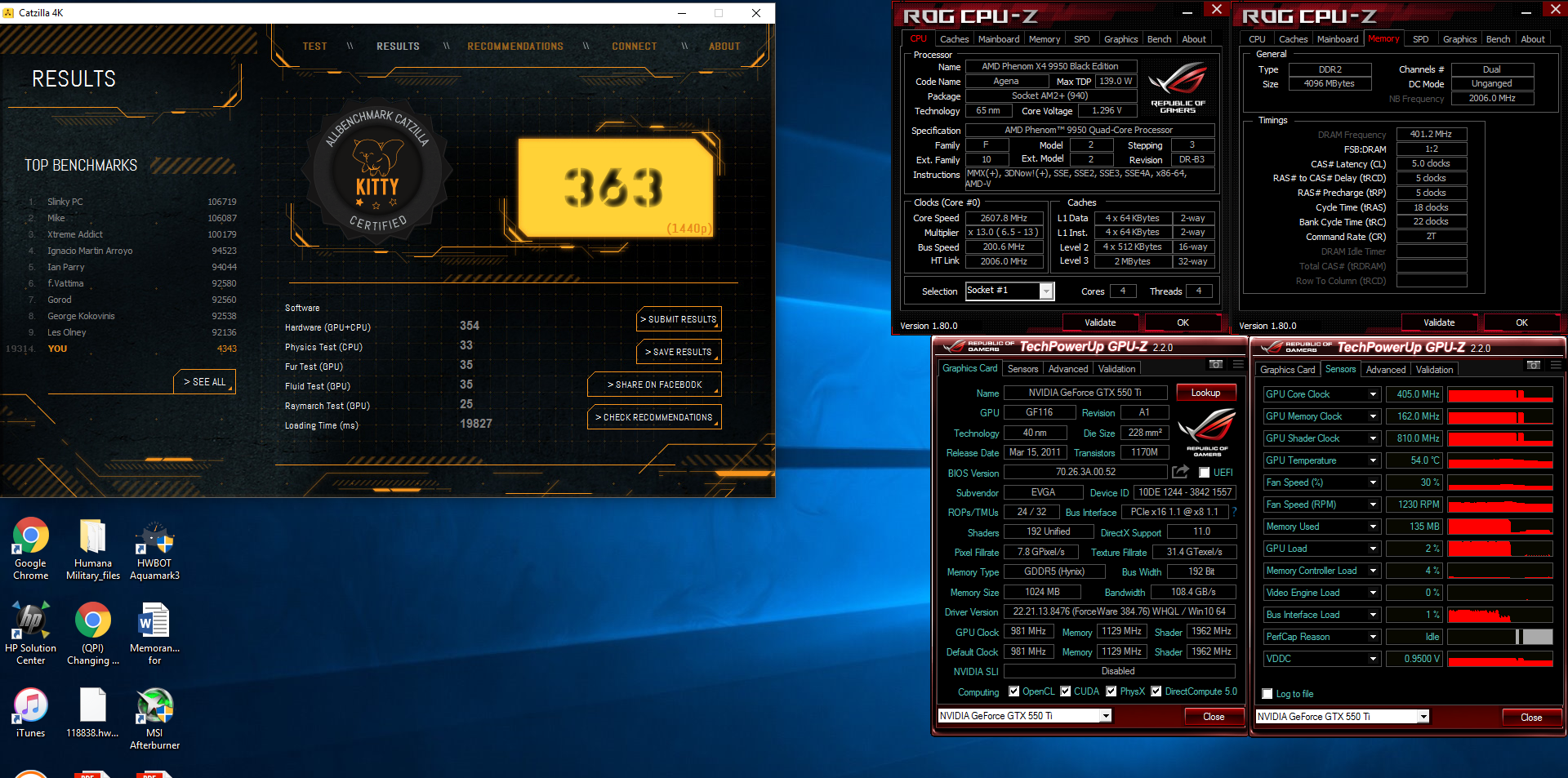Viewport: 1568px width, 778px height.
Task: Open the ABOUT tab in Catzilla
Action: tap(724, 47)
